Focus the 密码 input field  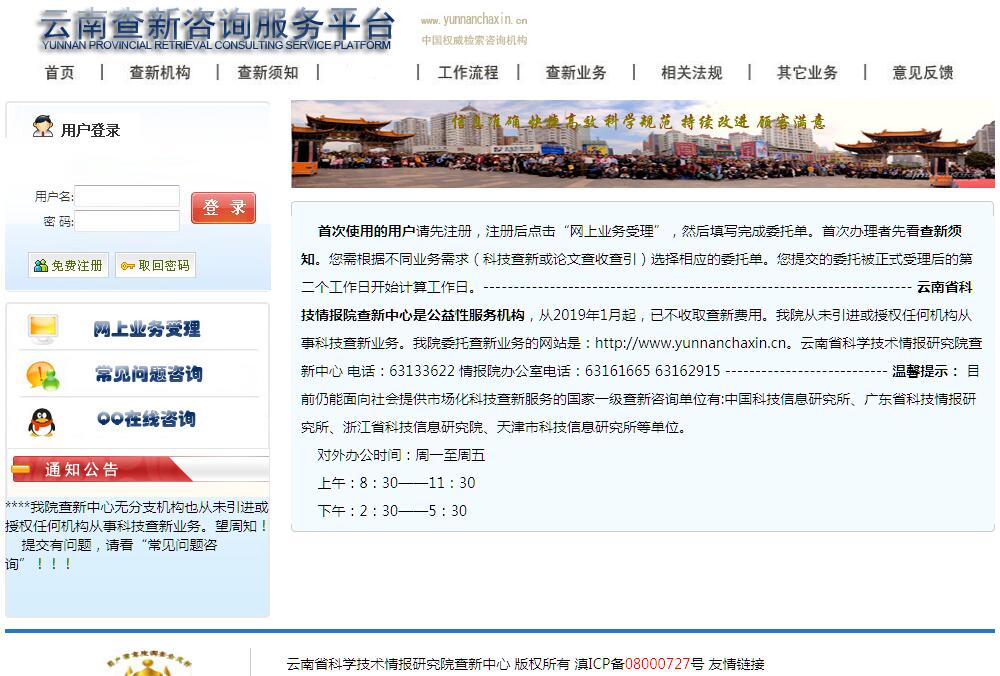tap(127, 221)
